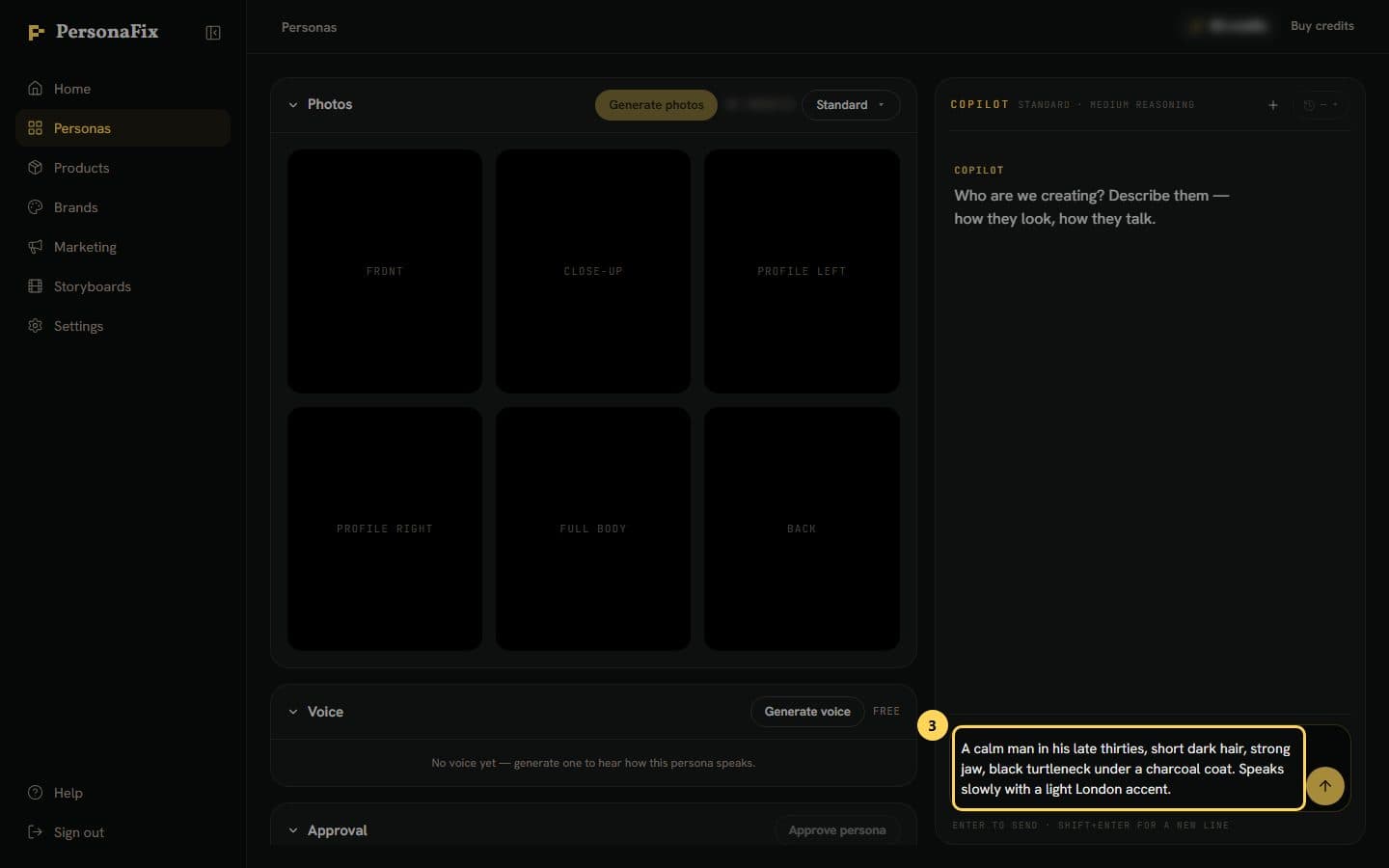Image resolution: width=1389 pixels, height=868 pixels.
Task: Click the Buy credits link
Action: (1322, 26)
